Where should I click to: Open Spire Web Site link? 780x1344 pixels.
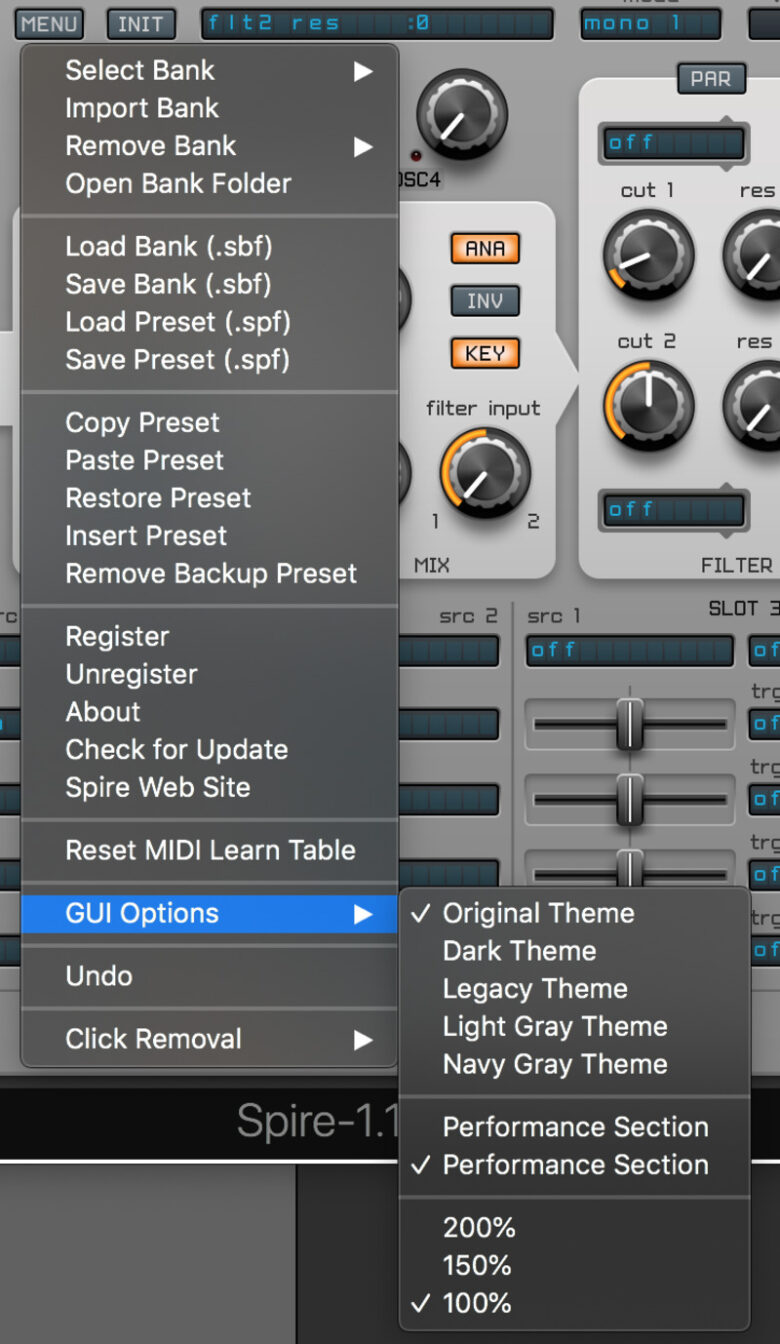(x=210, y=788)
